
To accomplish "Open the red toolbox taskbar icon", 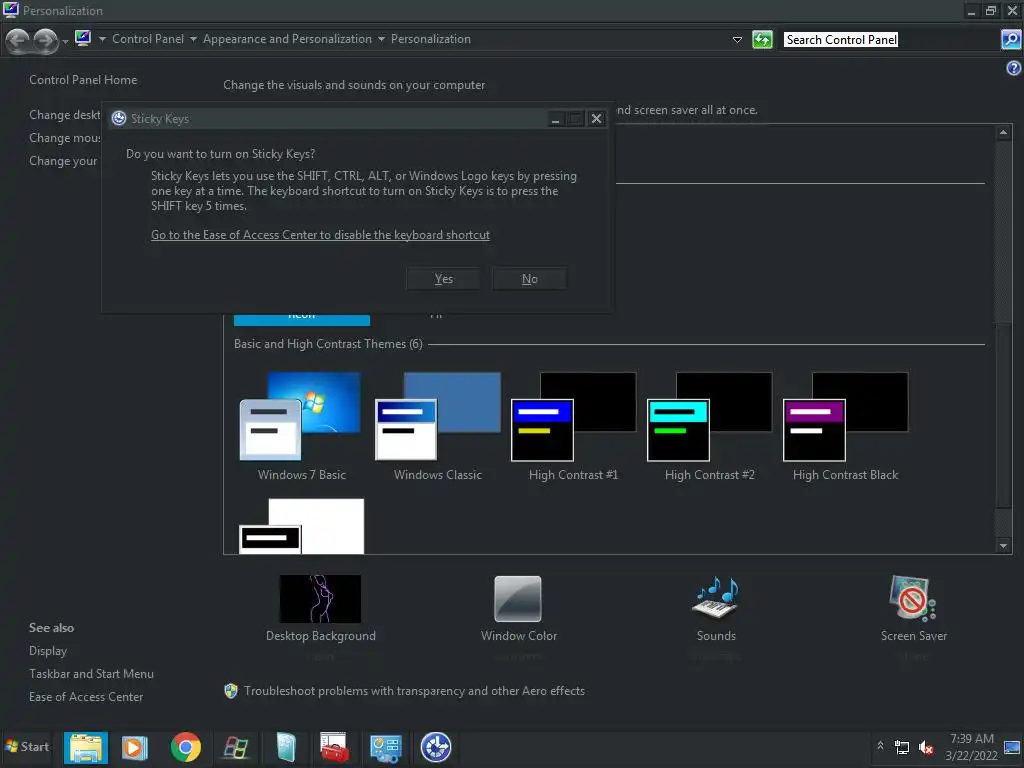I will [x=334, y=748].
